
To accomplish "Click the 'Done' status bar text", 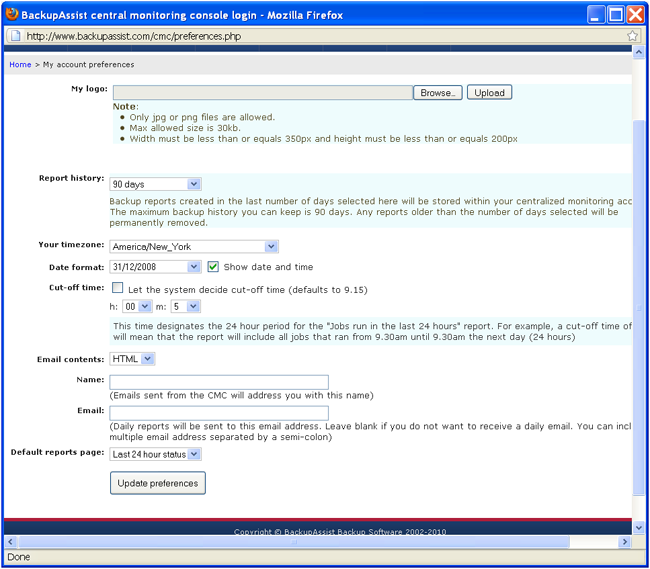I will pos(19,557).
